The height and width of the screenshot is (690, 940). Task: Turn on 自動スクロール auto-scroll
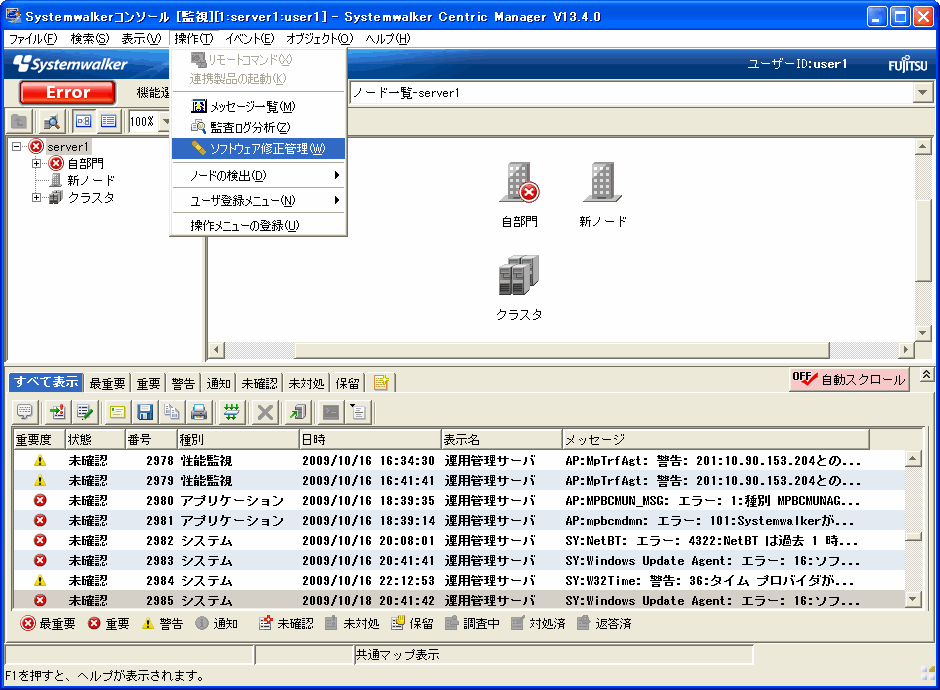click(848, 380)
